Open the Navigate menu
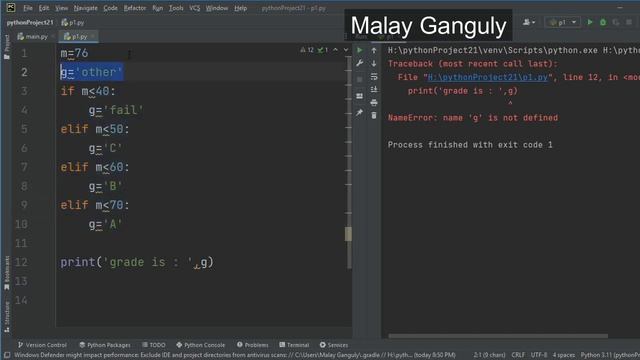This screenshot has height=360, width=640. [x=86, y=8]
